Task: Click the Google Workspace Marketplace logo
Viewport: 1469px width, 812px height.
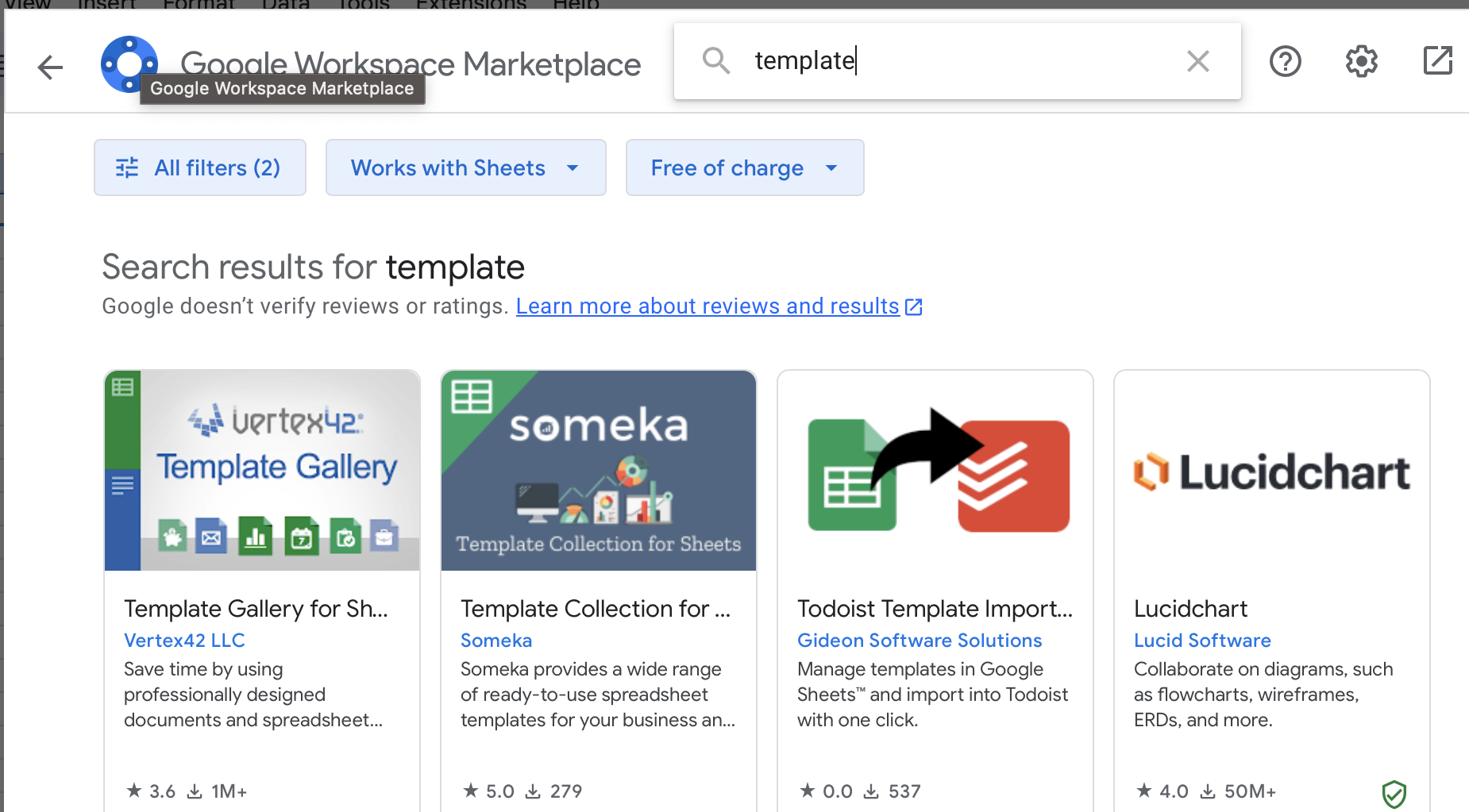Action: point(129,63)
